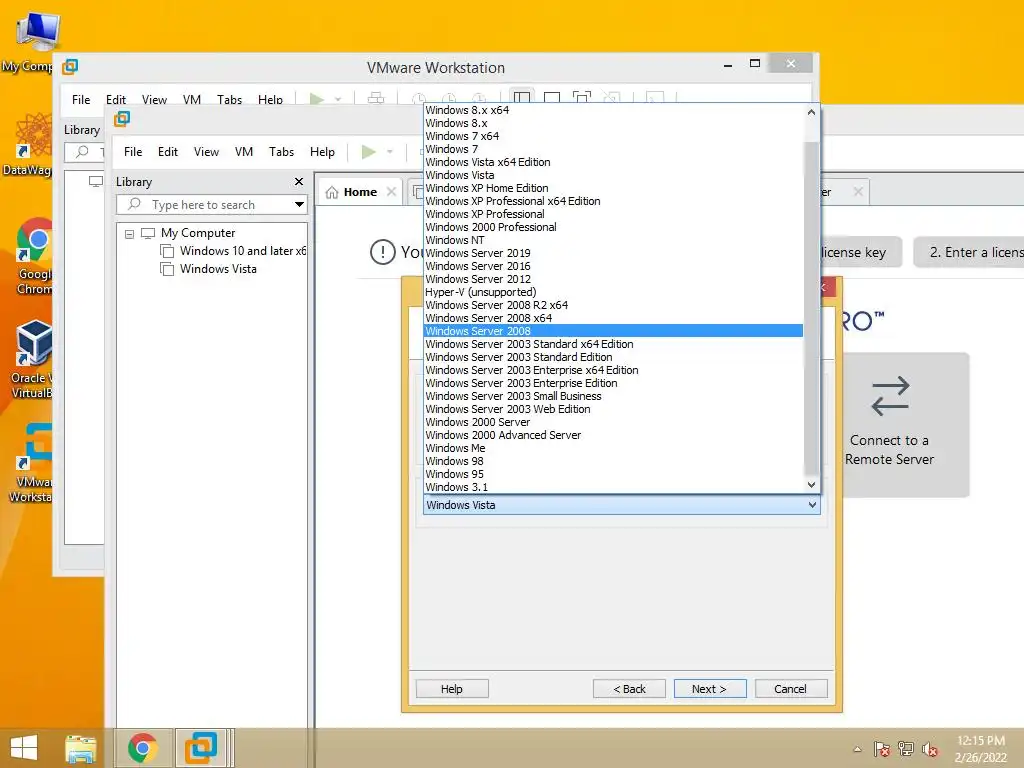Screen dimensions: 1024x768
Task: Click the single window view icon in the back toolbar
Action: point(552,99)
